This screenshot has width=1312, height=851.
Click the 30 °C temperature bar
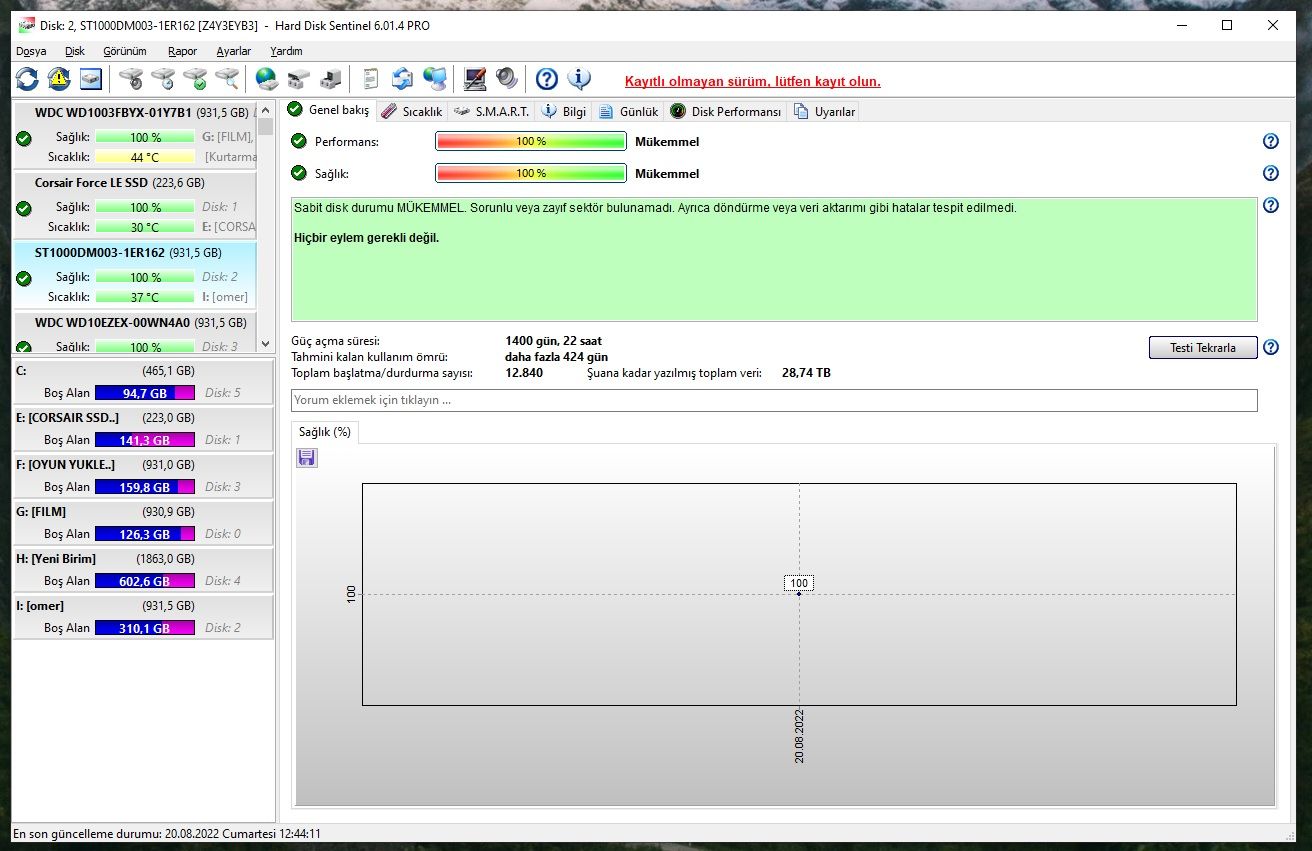(145, 227)
